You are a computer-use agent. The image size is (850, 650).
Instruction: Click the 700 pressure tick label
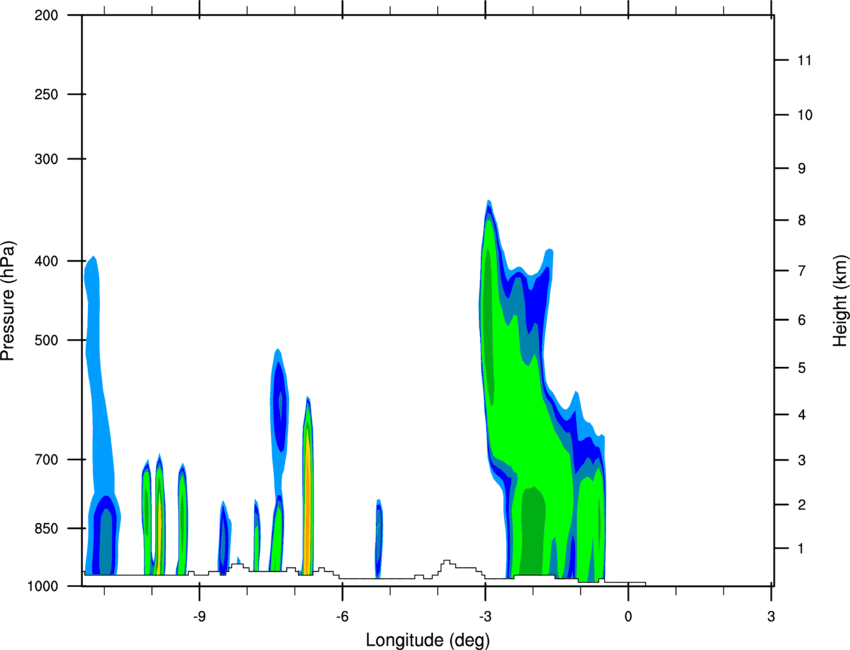(x=46, y=459)
